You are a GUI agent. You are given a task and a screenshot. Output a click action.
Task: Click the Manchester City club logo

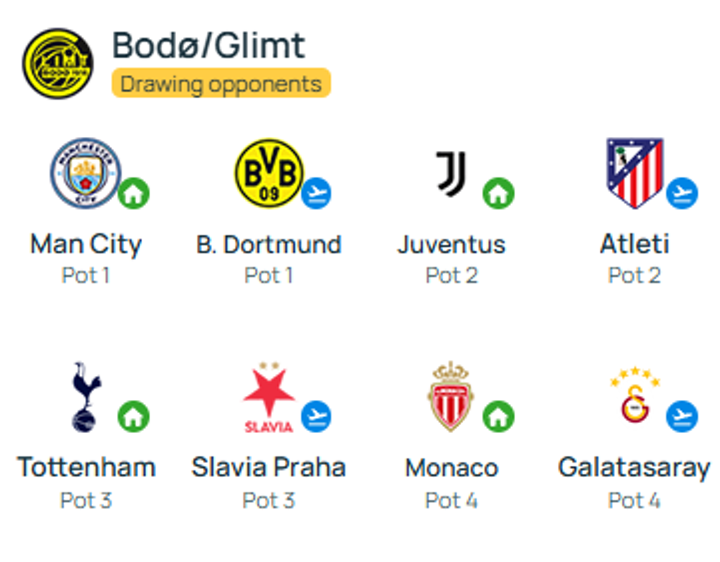tap(86, 173)
